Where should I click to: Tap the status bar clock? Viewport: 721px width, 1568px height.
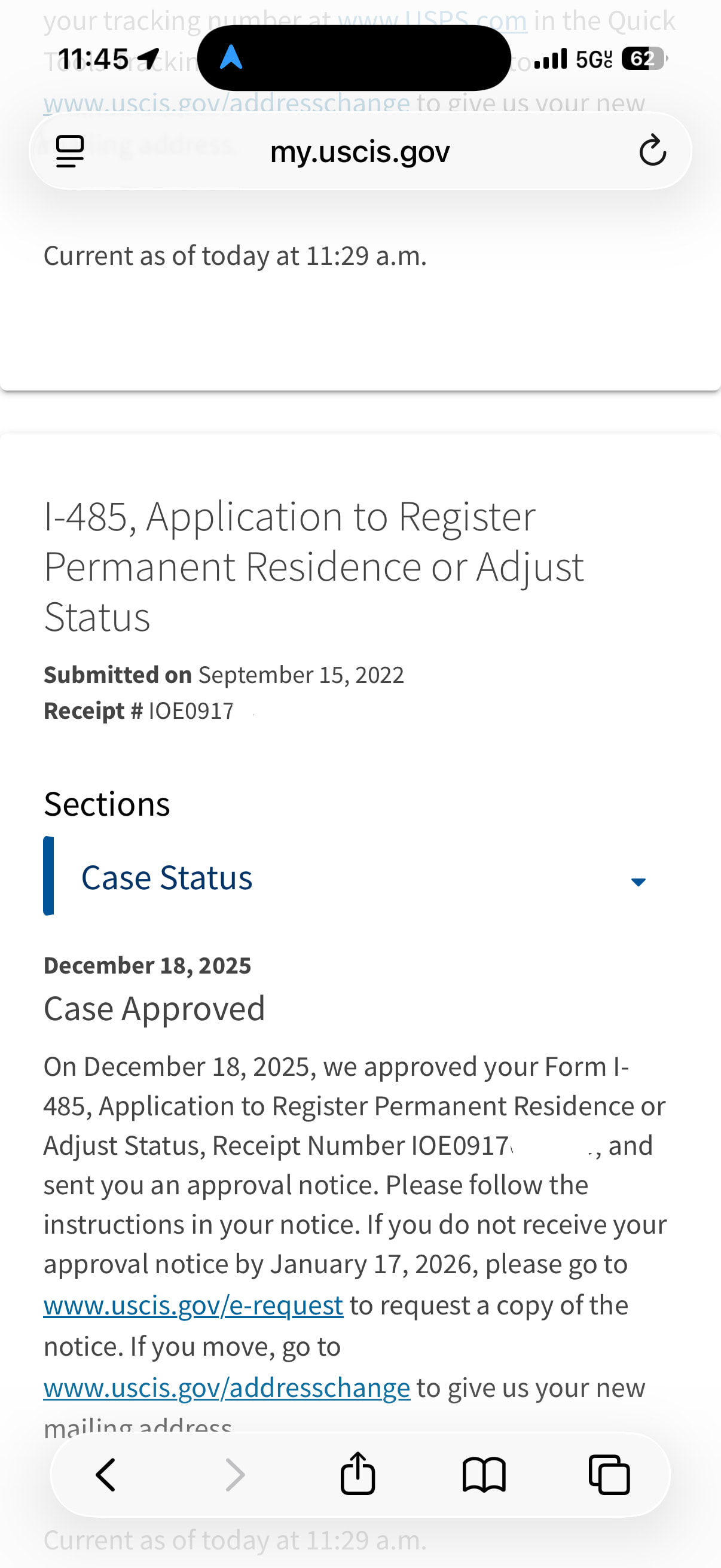coord(93,59)
